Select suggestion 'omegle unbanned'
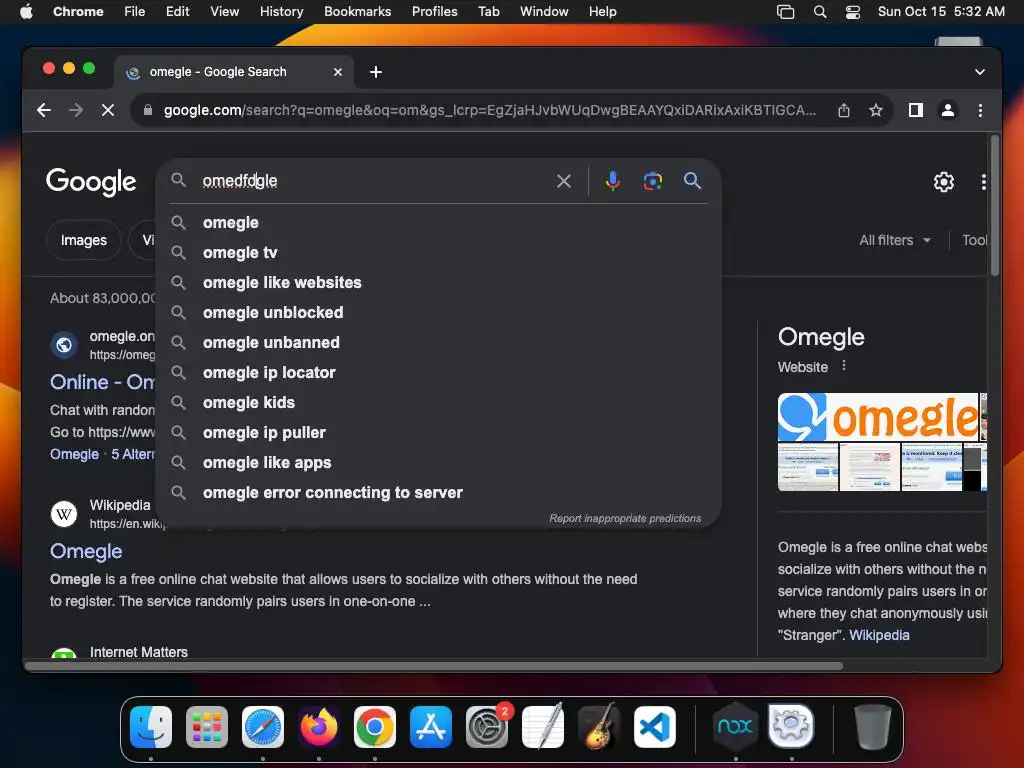The width and height of the screenshot is (1024, 768). 438,343
